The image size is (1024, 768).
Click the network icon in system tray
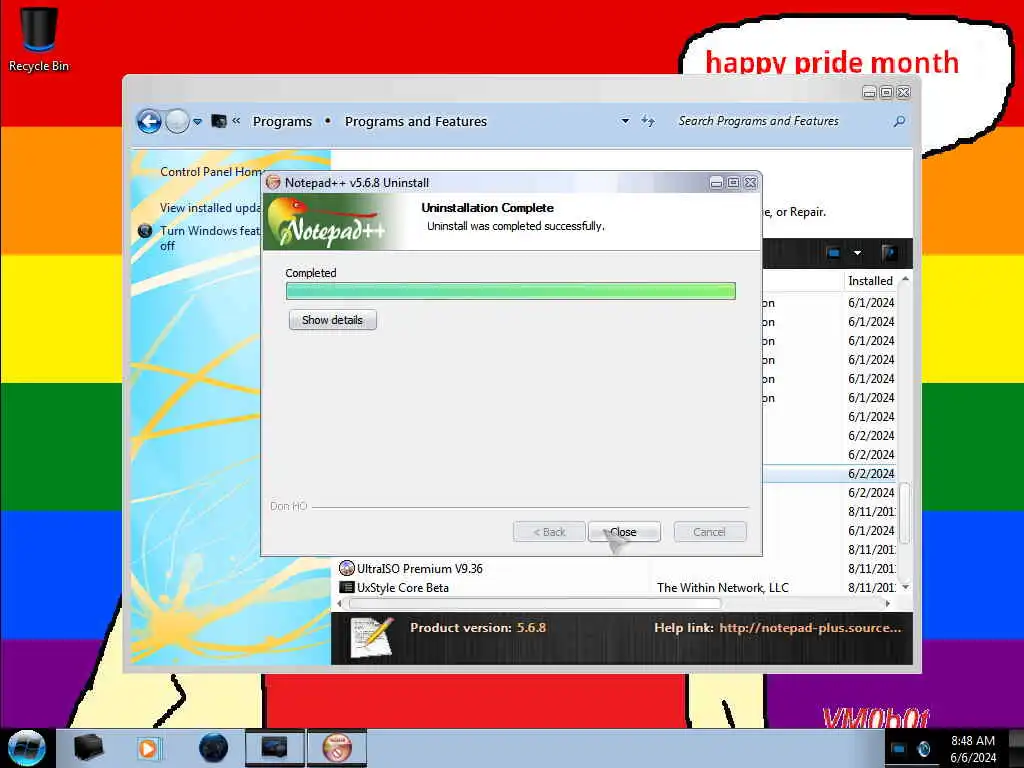(x=899, y=748)
